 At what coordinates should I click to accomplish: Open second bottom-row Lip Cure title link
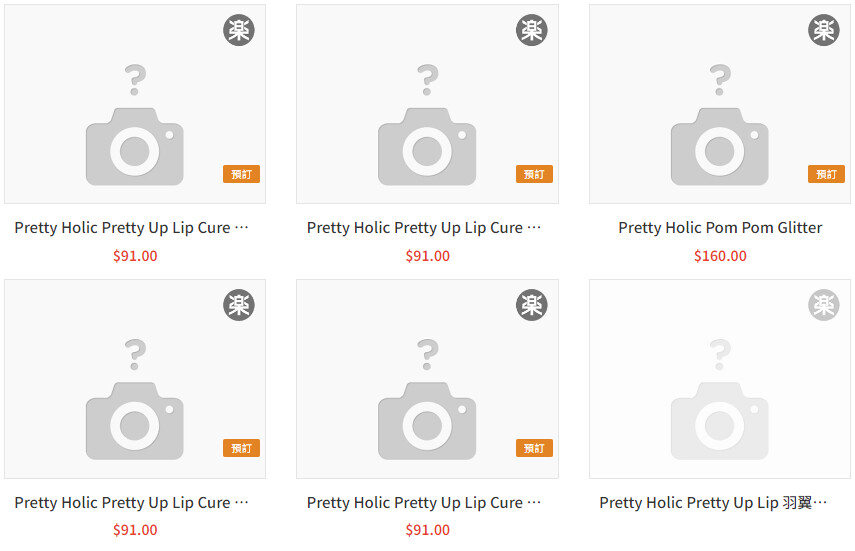[x=424, y=503]
